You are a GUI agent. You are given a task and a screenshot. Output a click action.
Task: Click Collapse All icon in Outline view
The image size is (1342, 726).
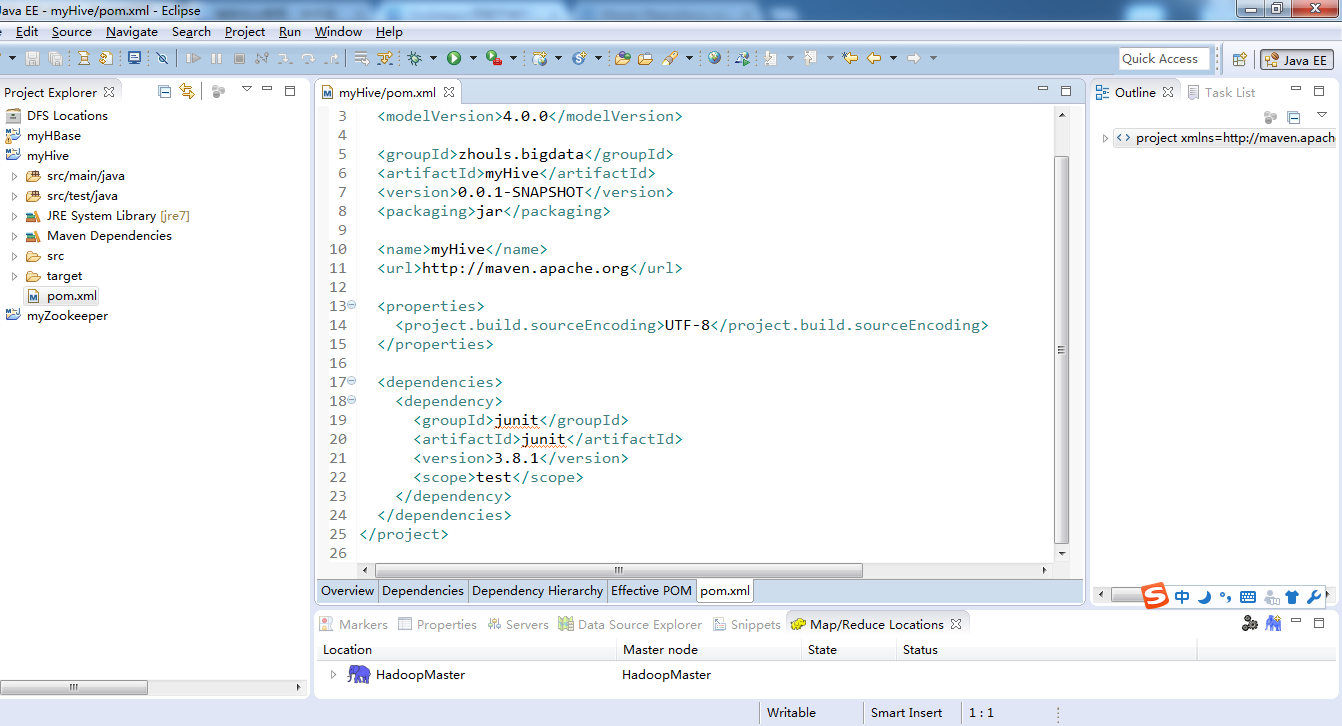(1293, 117)
